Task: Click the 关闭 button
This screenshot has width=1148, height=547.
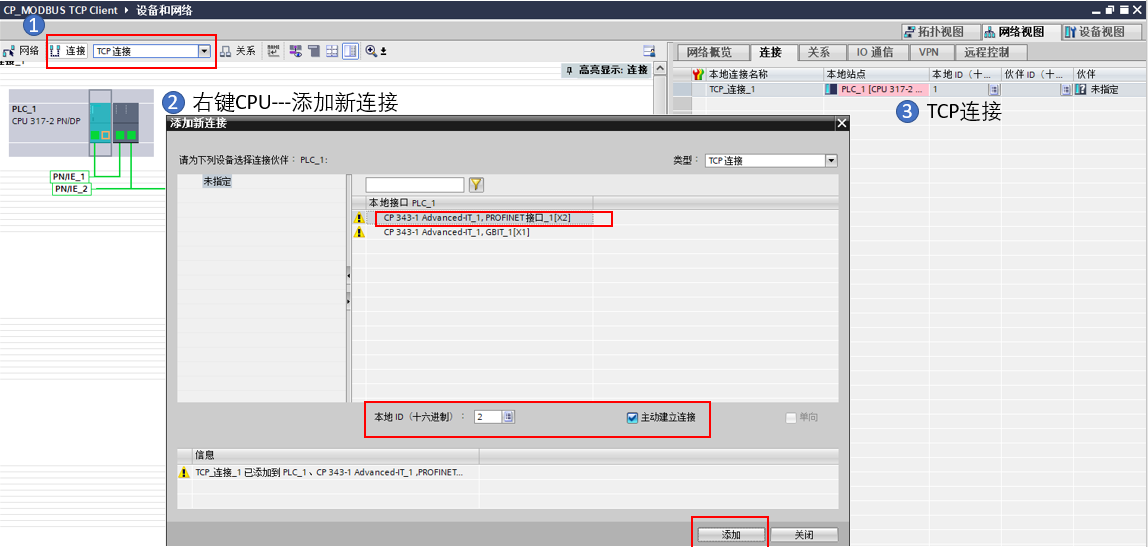Action: [x=804, y=535]
